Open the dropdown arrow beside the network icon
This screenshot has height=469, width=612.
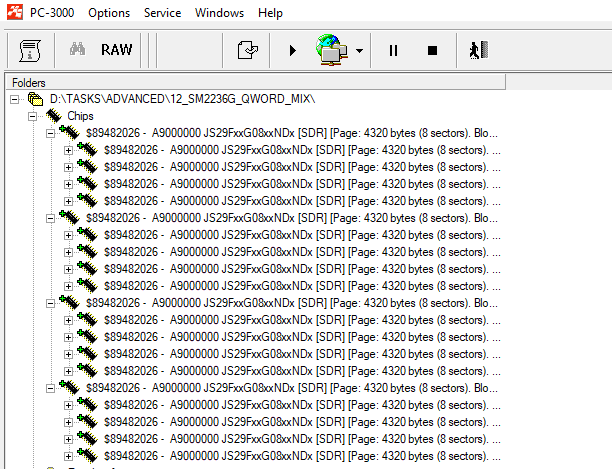pyautogui.click(x=359, y=51)
